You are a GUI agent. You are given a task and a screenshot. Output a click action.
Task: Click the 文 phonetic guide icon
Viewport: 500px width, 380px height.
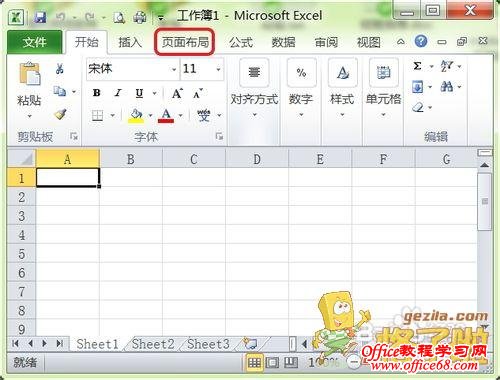tap(203, 116)
